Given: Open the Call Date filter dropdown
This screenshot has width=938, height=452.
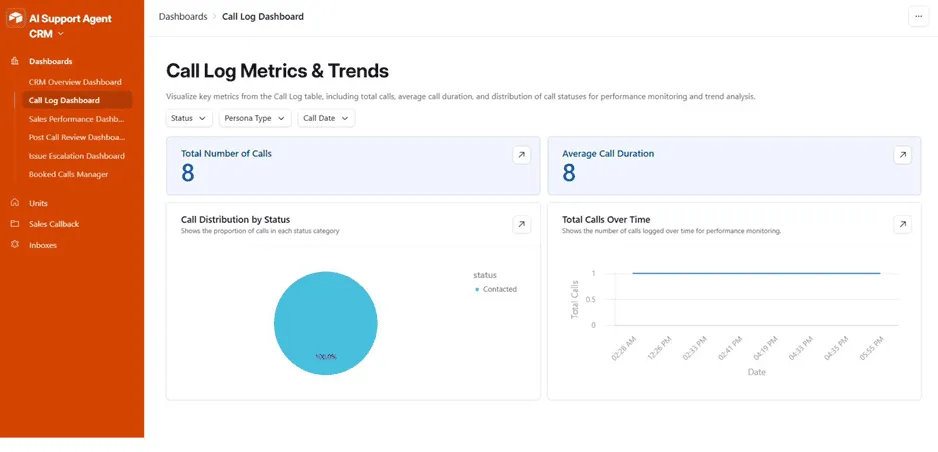Looking at the screenshot, I should (x=326, y=118).
